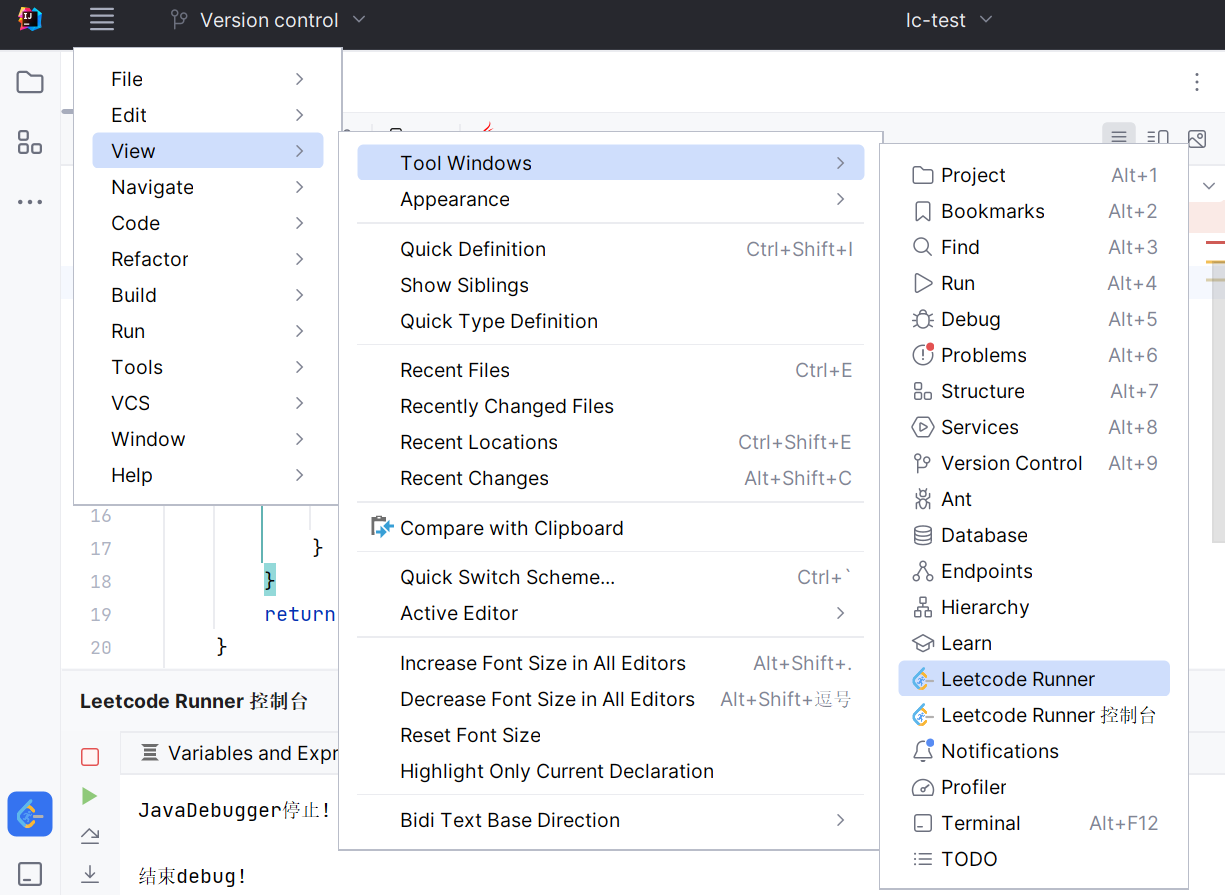
Task: Expand the Version control dropdown
Action: point(268,20)
